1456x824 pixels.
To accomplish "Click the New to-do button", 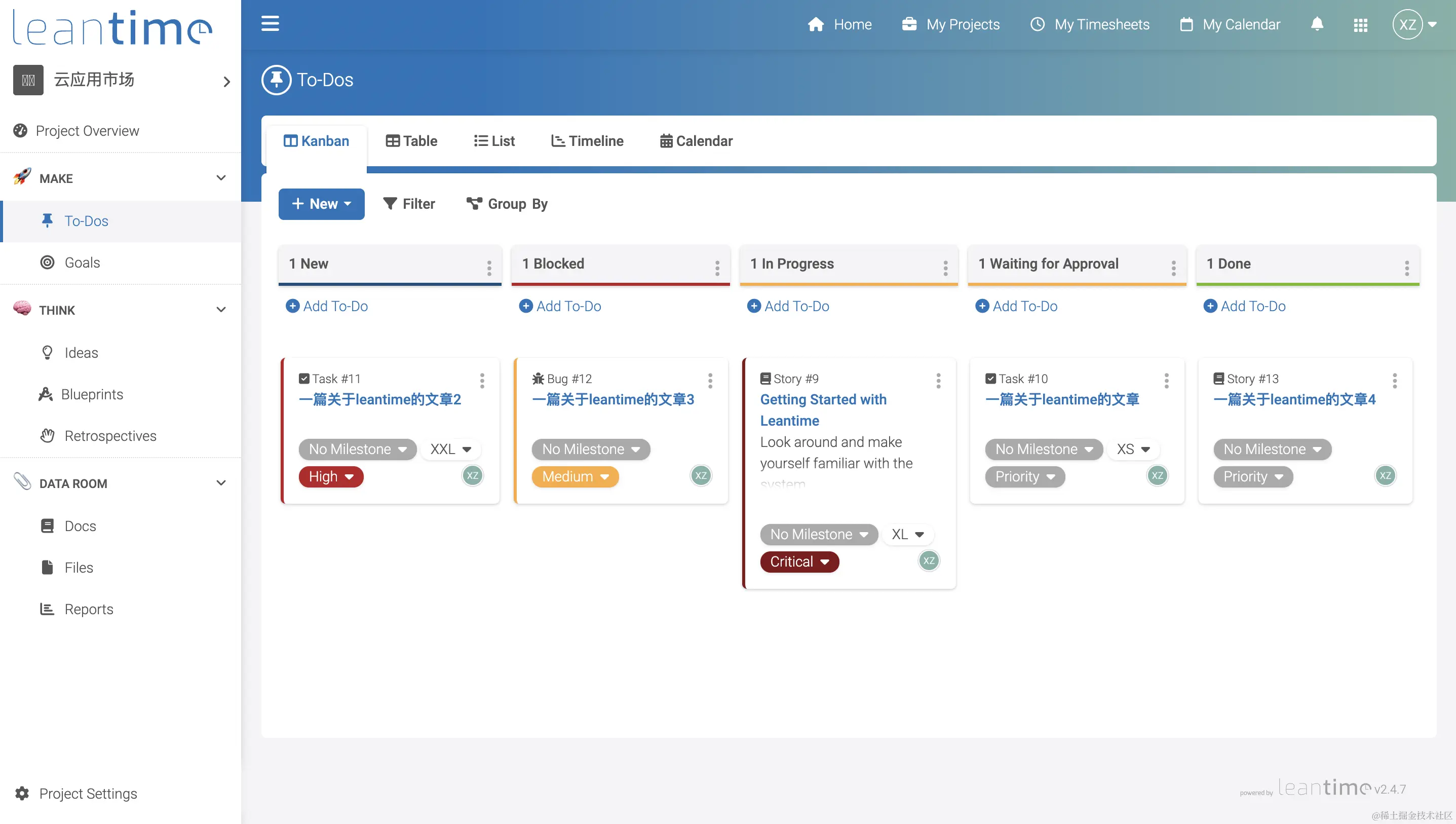I will [321, 204].
